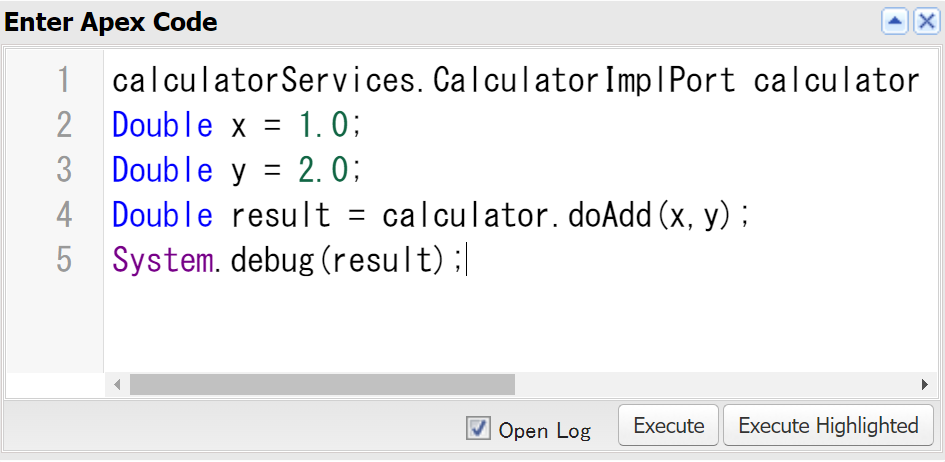Place cursor on the value 2.0
Viewport: 945px width, 462px height.
click(324, 170)
